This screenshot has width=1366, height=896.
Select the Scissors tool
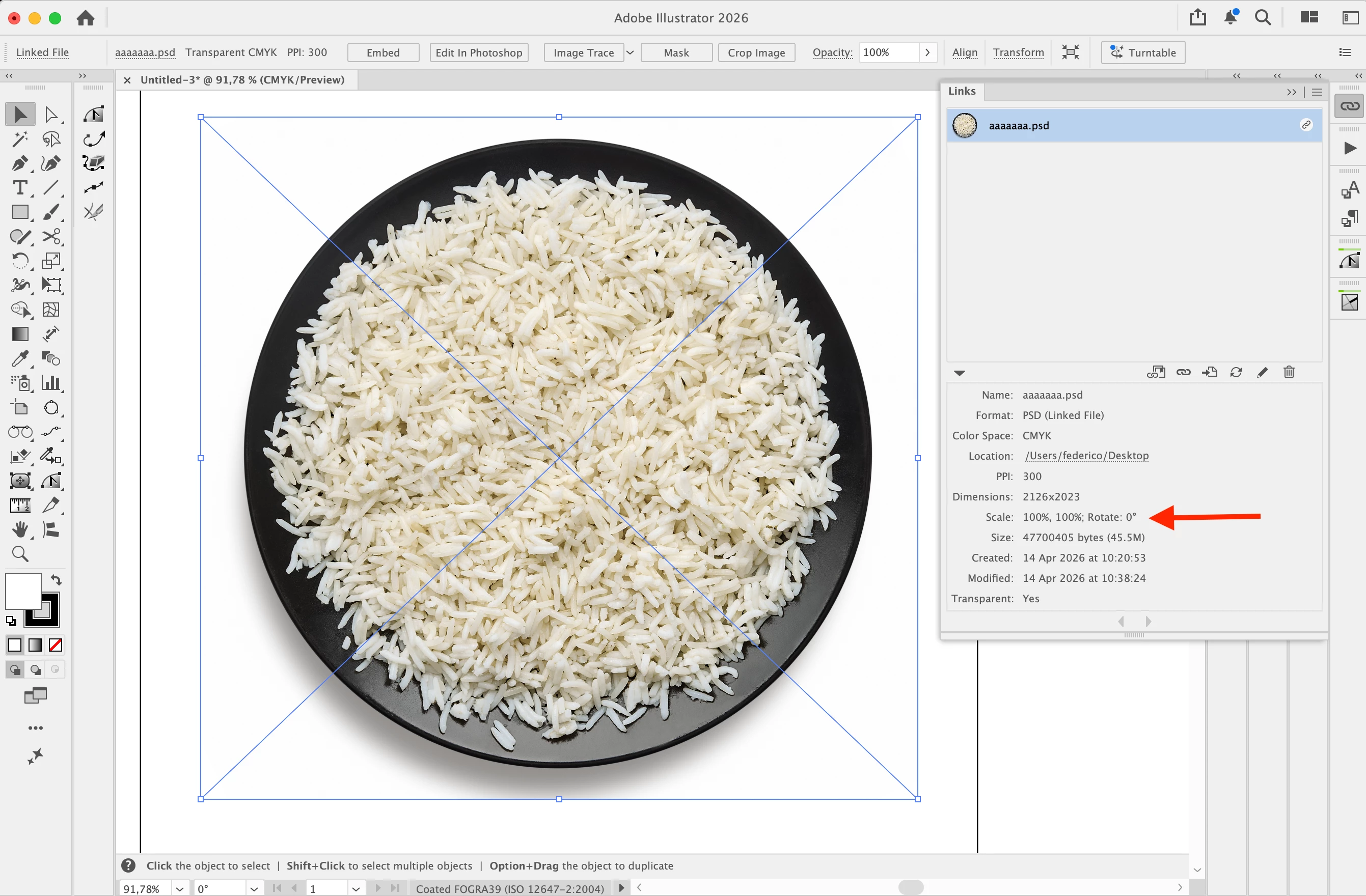(51, 236)
